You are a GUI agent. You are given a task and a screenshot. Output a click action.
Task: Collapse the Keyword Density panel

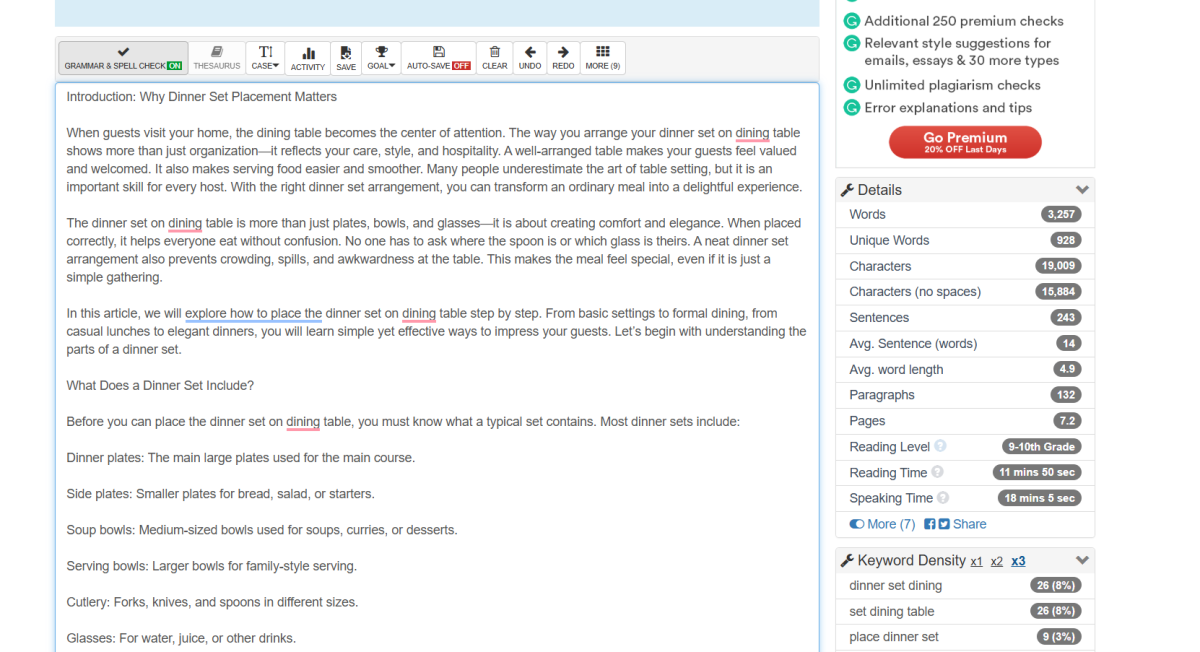(1082, 561)
